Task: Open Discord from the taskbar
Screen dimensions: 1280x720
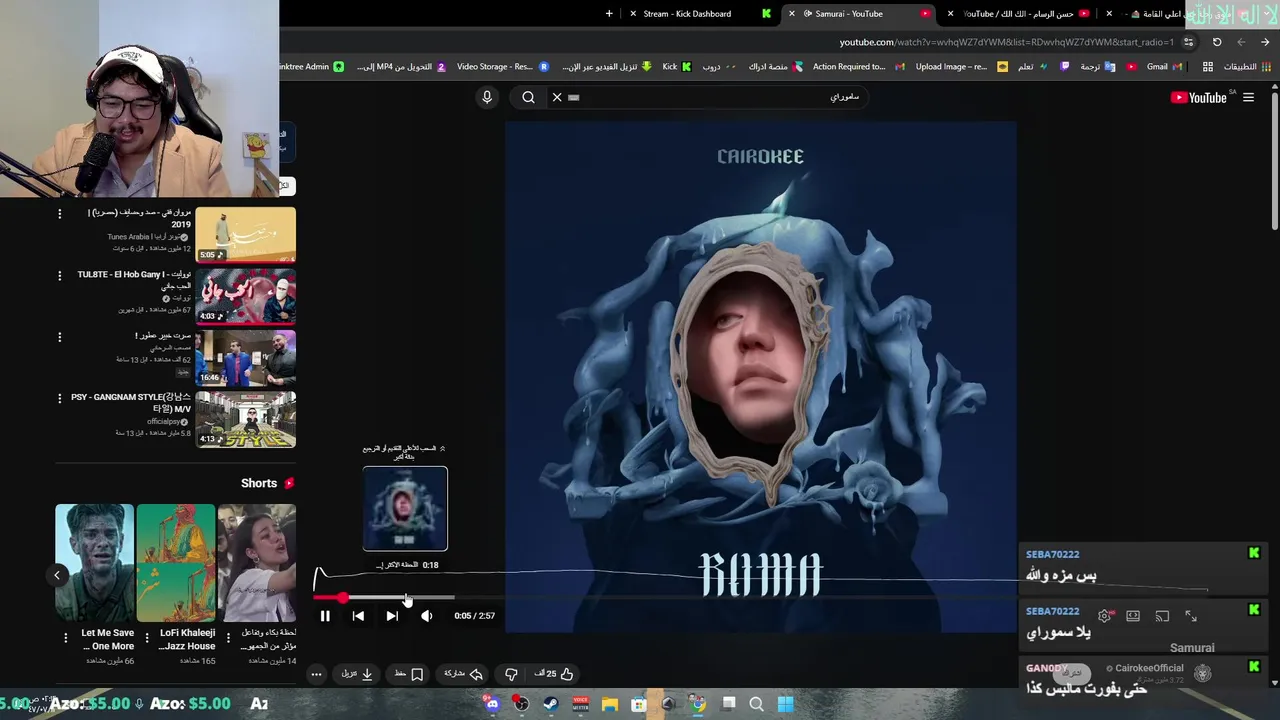Action: 492,704
